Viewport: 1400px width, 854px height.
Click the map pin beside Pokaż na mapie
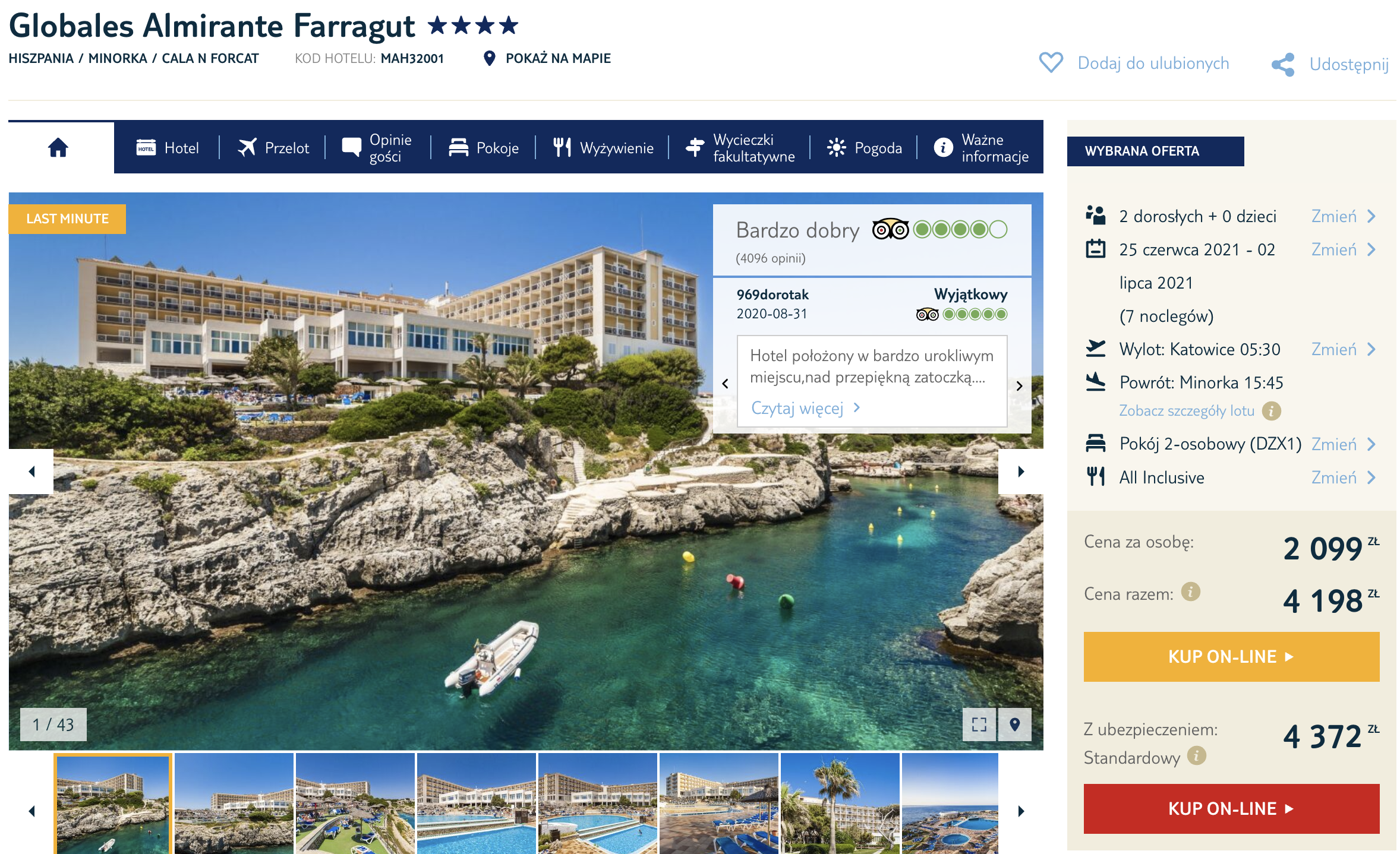tap(489, 58)
